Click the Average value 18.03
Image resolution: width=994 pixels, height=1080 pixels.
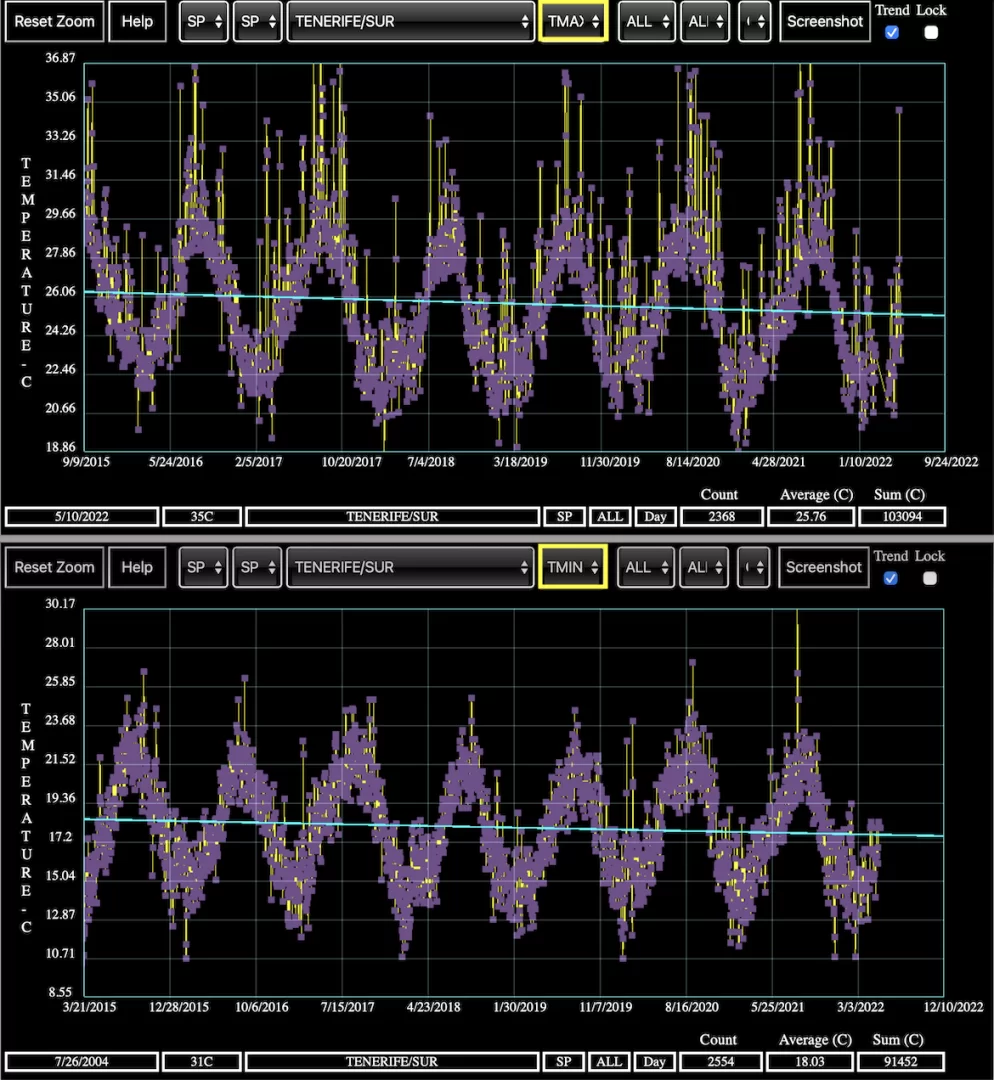(810, 1061)
